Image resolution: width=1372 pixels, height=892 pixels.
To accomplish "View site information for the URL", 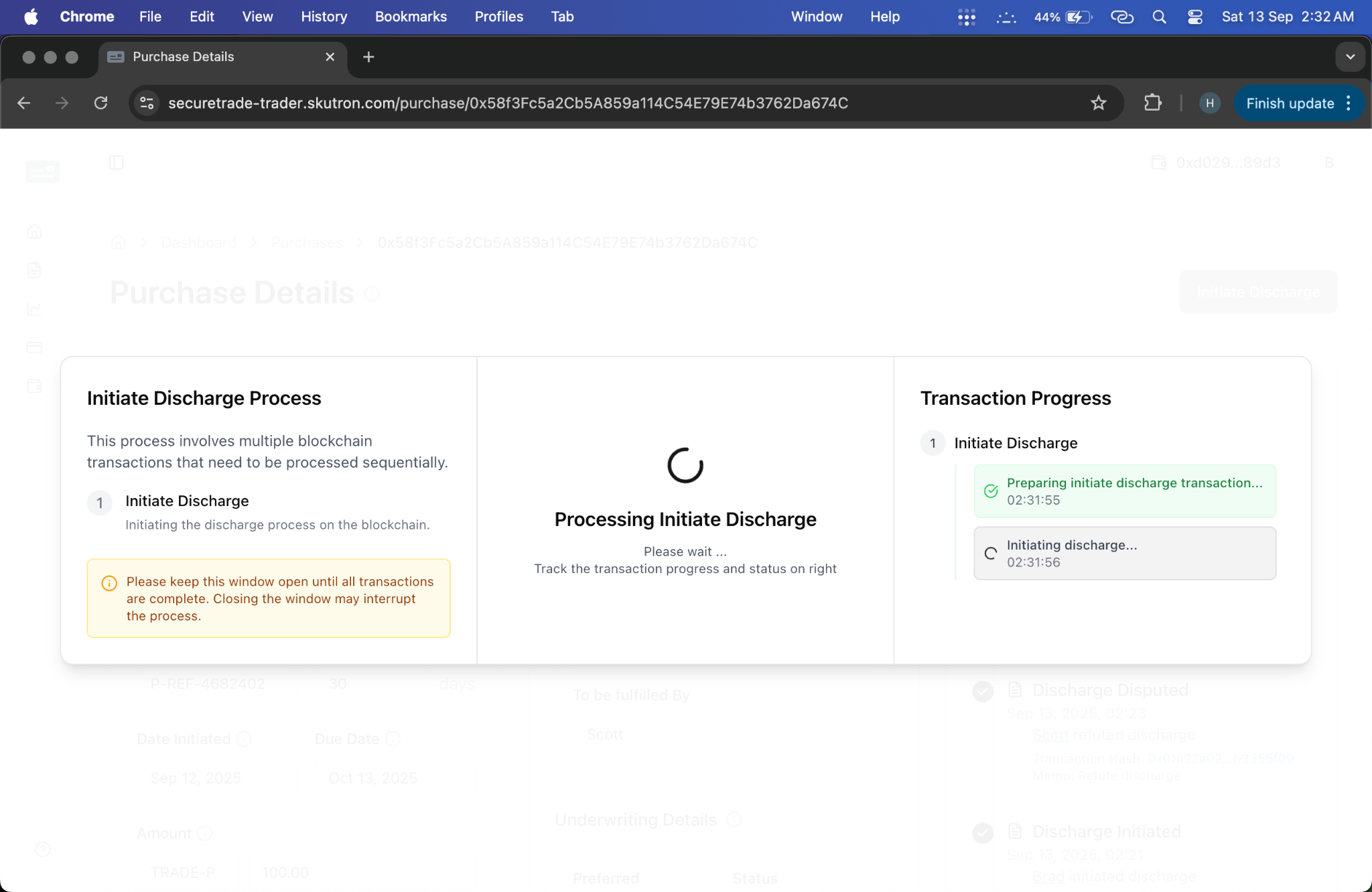I will tap(147, 103).
